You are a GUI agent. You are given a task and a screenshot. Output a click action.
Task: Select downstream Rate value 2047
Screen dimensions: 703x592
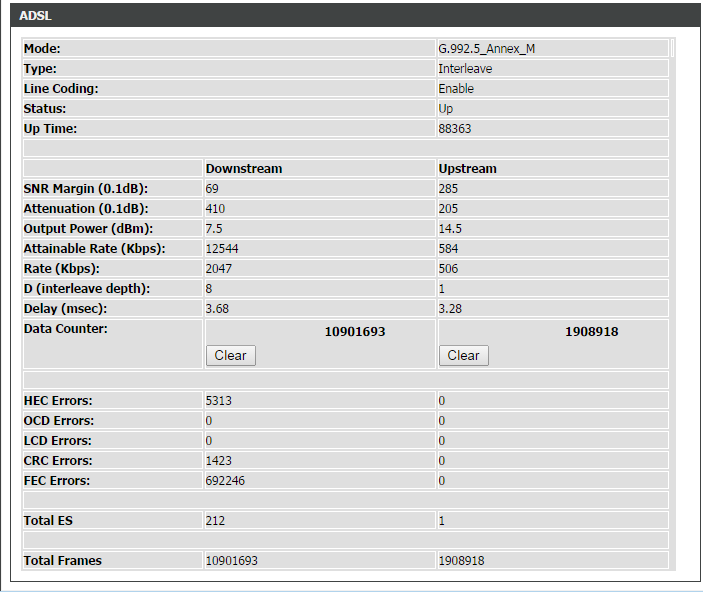(218, 269)
